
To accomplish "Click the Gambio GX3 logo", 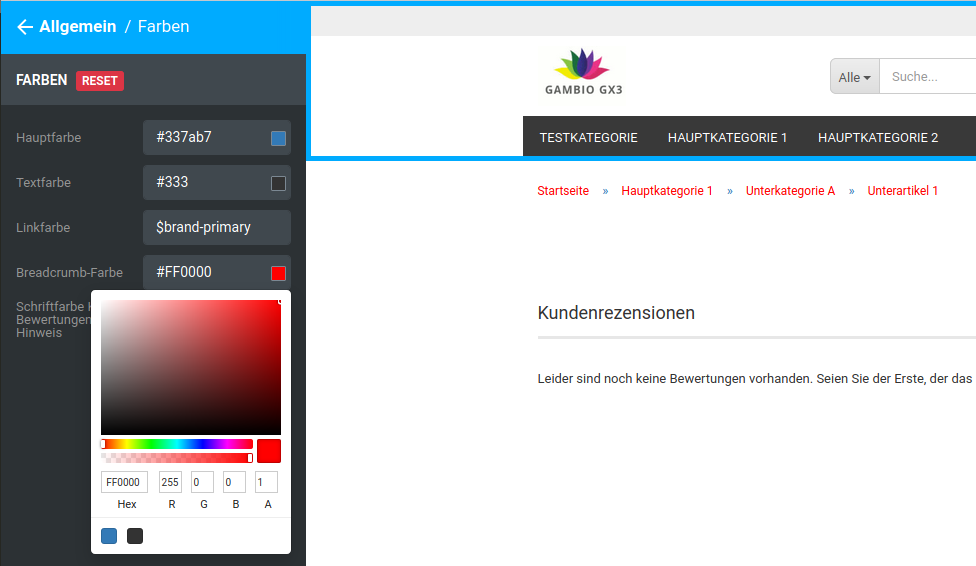I will click(583, 72).
